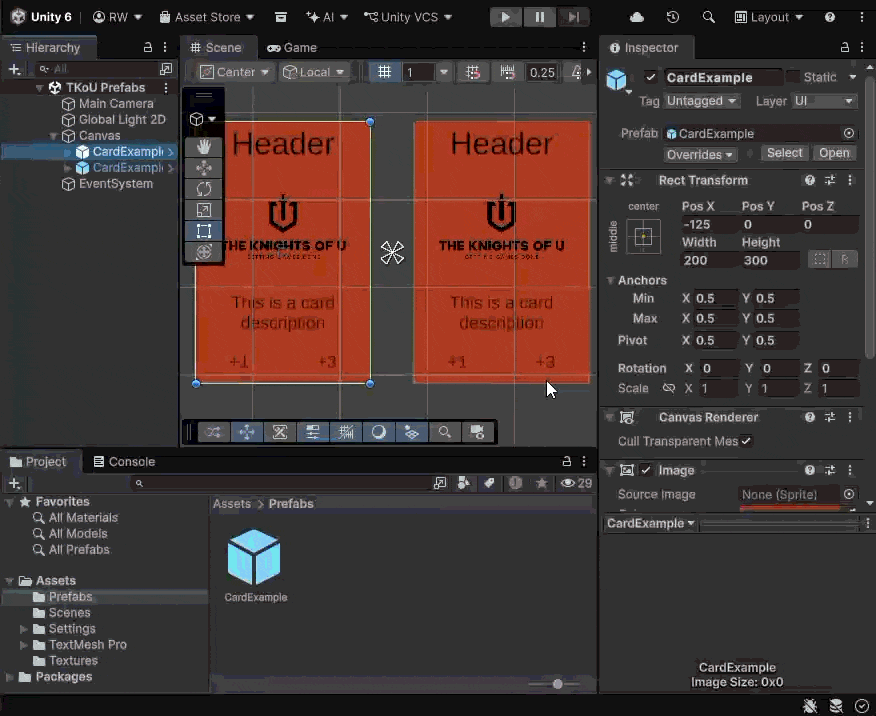
Task: Lock the Hierarchy panel
Action: (x=147, y=47)
